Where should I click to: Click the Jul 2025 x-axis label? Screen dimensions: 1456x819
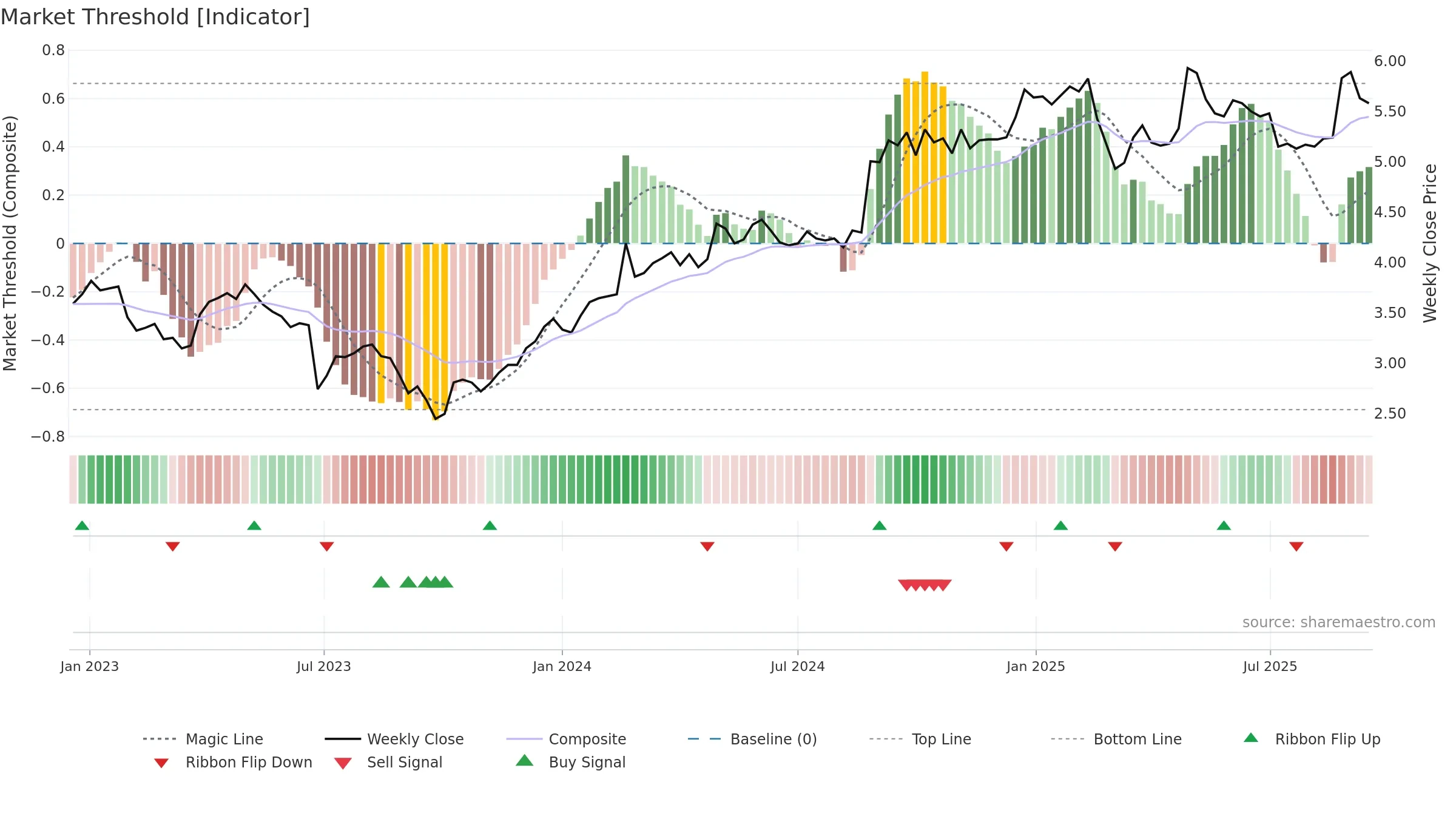1270,666
